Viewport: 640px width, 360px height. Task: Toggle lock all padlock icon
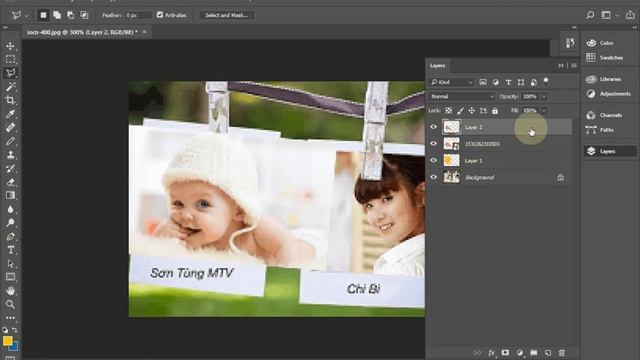[x=495, y=111]
